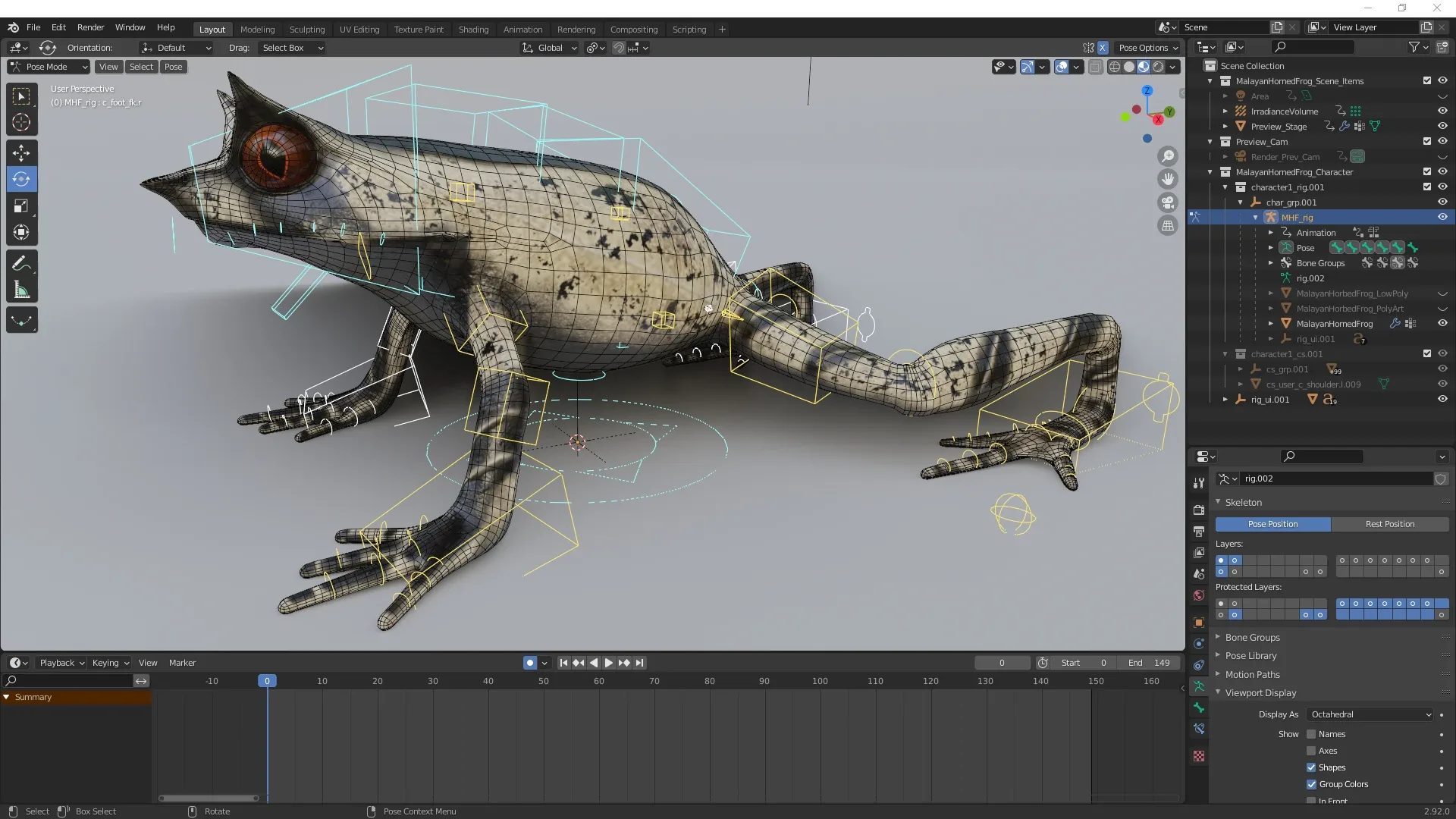Open the View Layer properties tab
Screen dimensions: 1456x819
pyautogui.click(x=1199, y=552)
